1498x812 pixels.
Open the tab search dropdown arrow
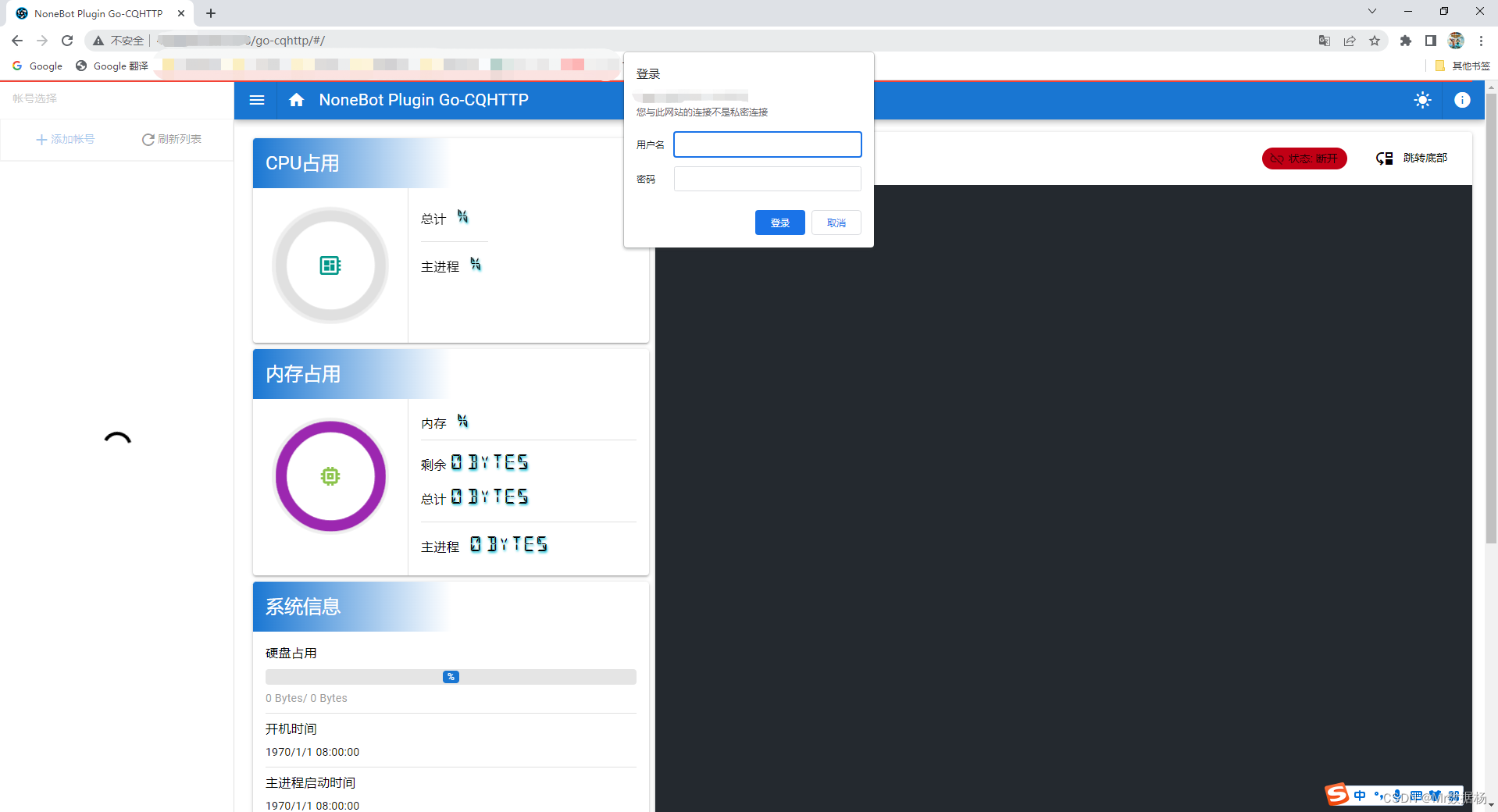[1371, 11]
